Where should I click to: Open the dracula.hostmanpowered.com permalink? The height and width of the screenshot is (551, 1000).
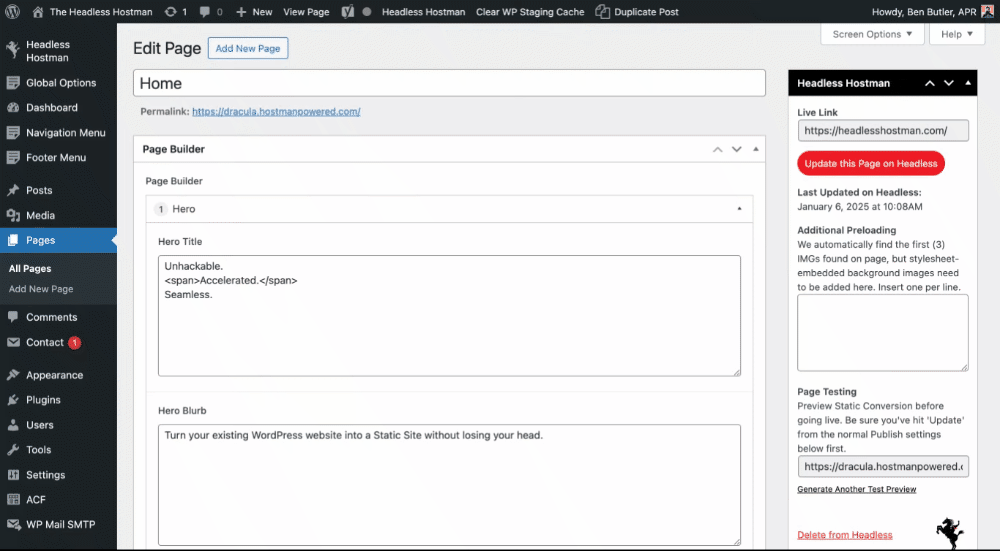276,112
